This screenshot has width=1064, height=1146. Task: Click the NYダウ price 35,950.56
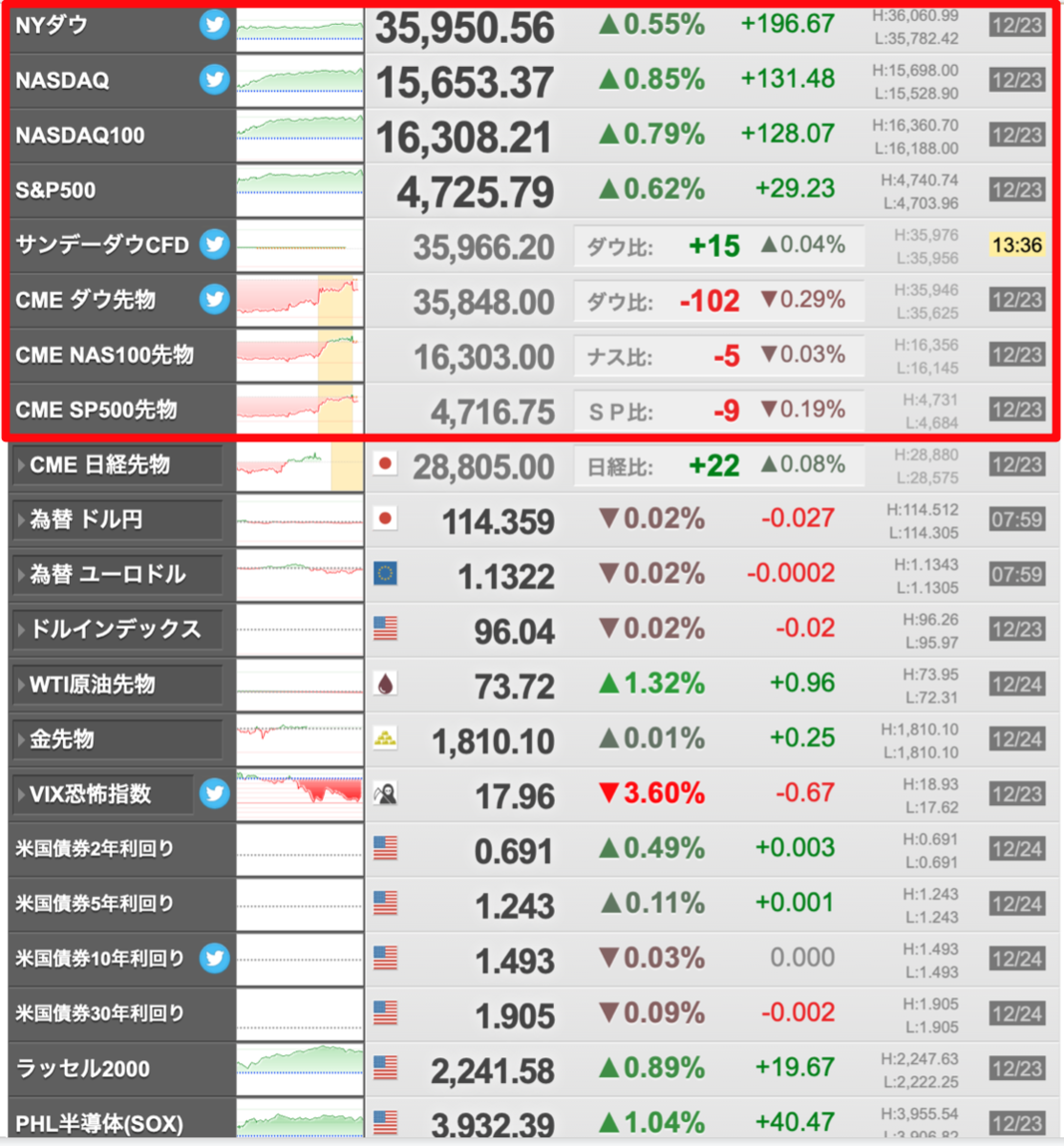click(x=464, y=28)
